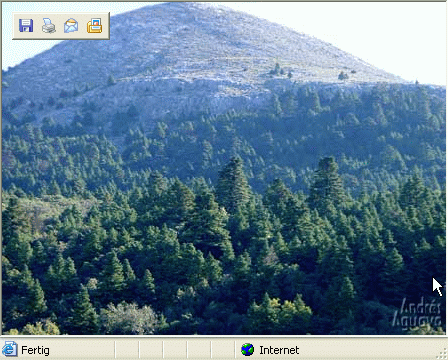Click the Internet Explorer page icon in the status bar

click(9, 349)
